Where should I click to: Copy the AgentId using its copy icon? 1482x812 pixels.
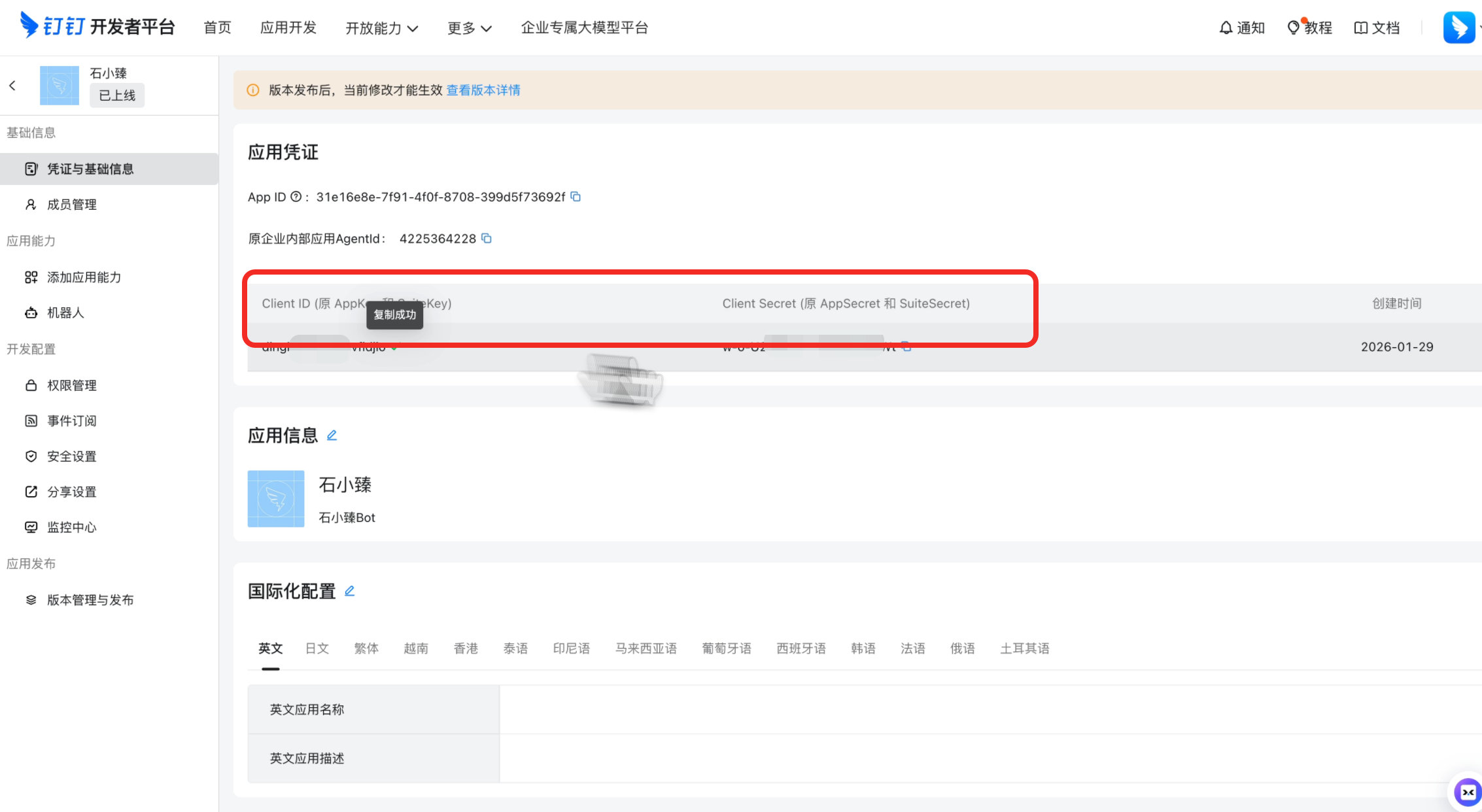click(486, 238)
